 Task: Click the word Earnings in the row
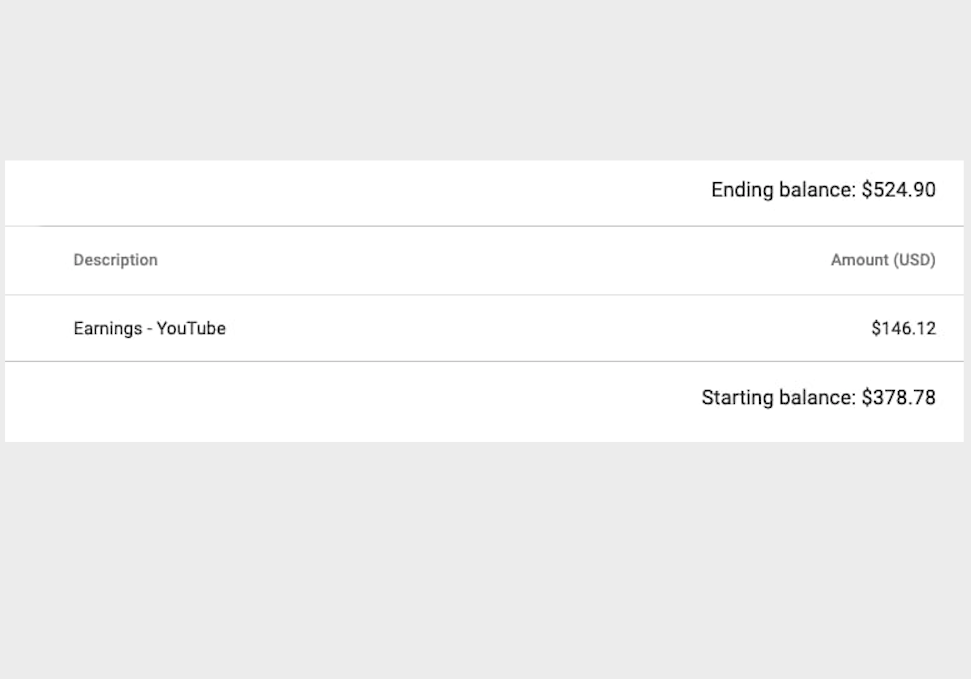(x=108, y=328)
